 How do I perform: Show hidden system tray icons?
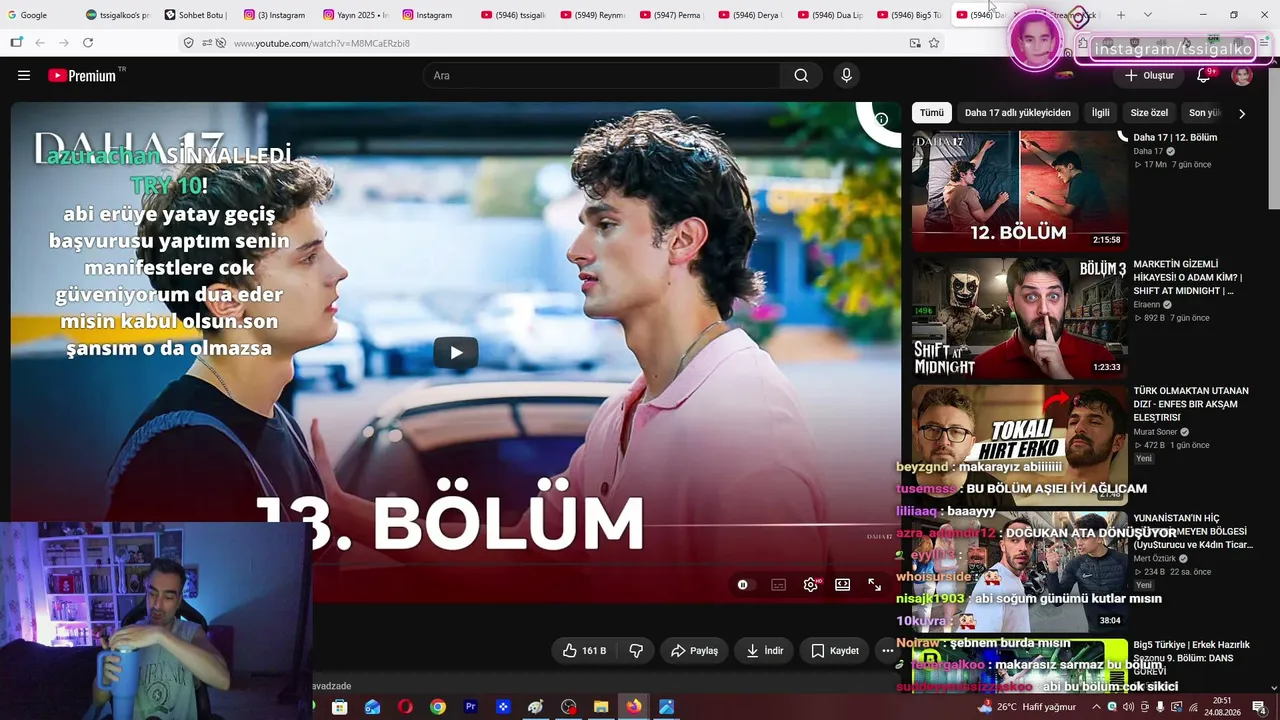click(x=1096, y=707)
